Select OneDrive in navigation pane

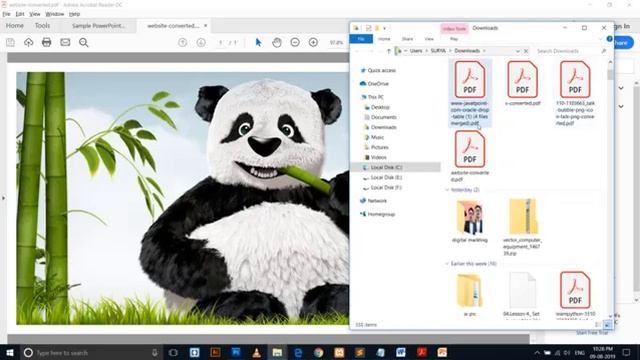coord(378,84)
